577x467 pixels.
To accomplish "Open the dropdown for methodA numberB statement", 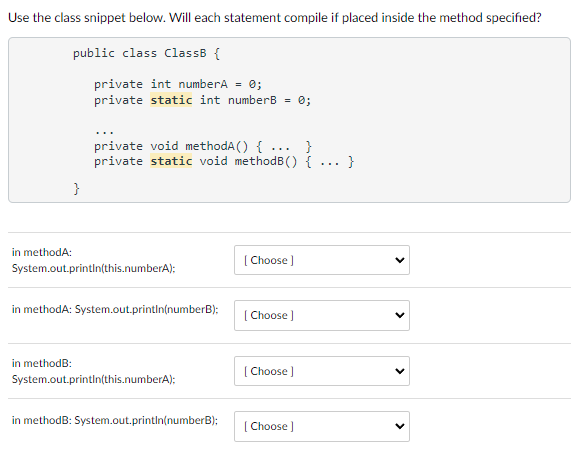I will (x=322, y=315).
